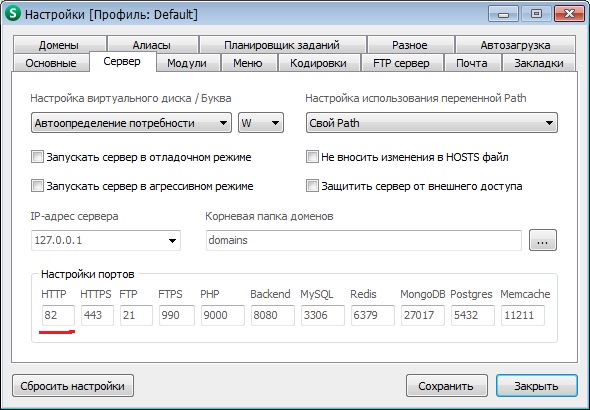
Task: Click the Redis port field with 6379
Action: tap(373, 315)
